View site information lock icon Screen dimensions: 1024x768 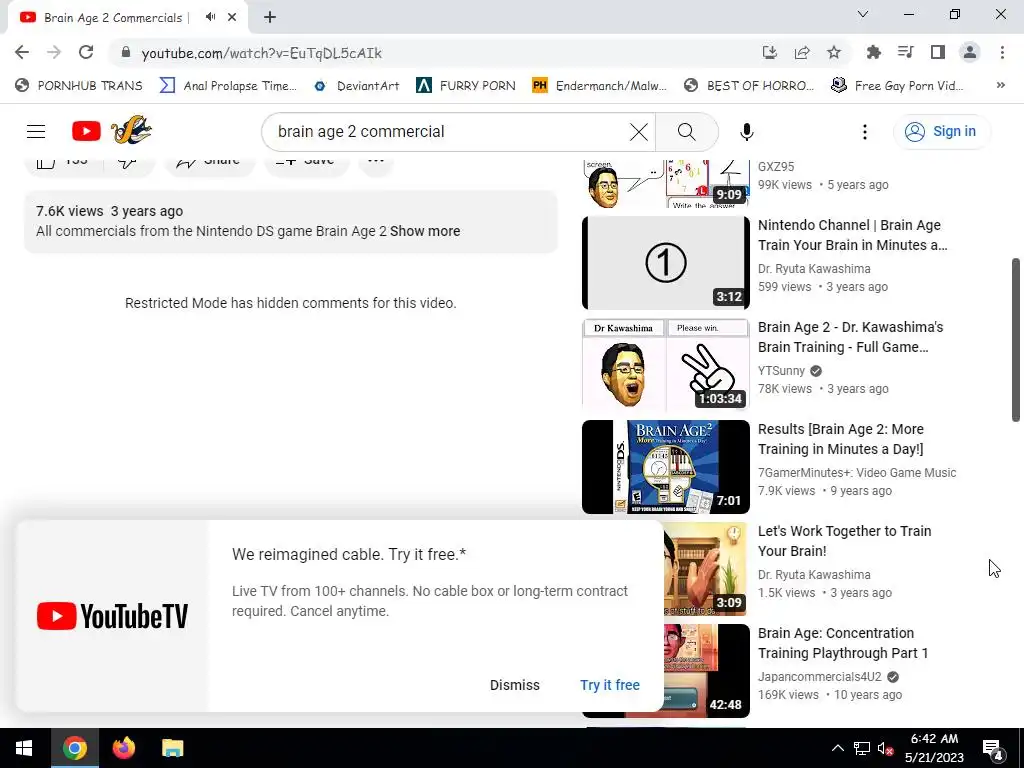126,53
